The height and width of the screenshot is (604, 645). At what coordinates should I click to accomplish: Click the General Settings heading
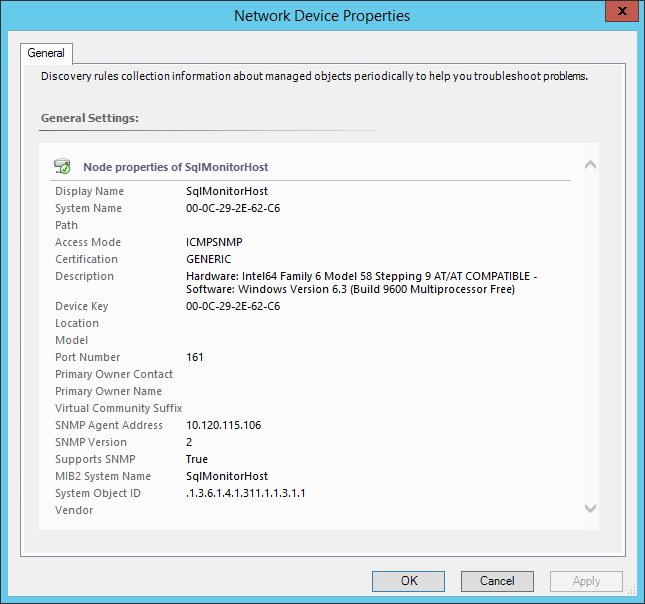tap(90, 118)
